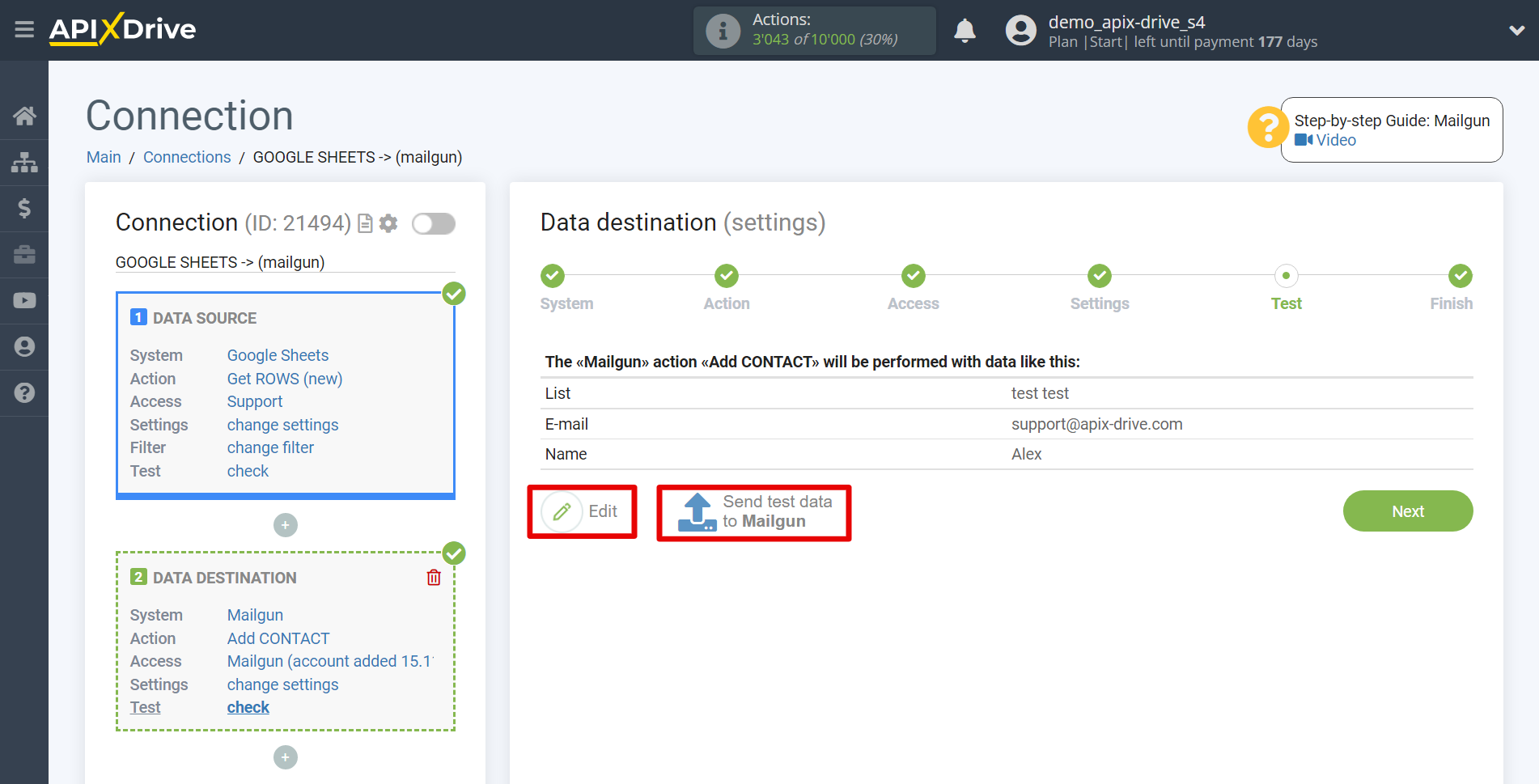1539x784 pixels.
Task: Go to the Settings step
Action: [1100, 276]
